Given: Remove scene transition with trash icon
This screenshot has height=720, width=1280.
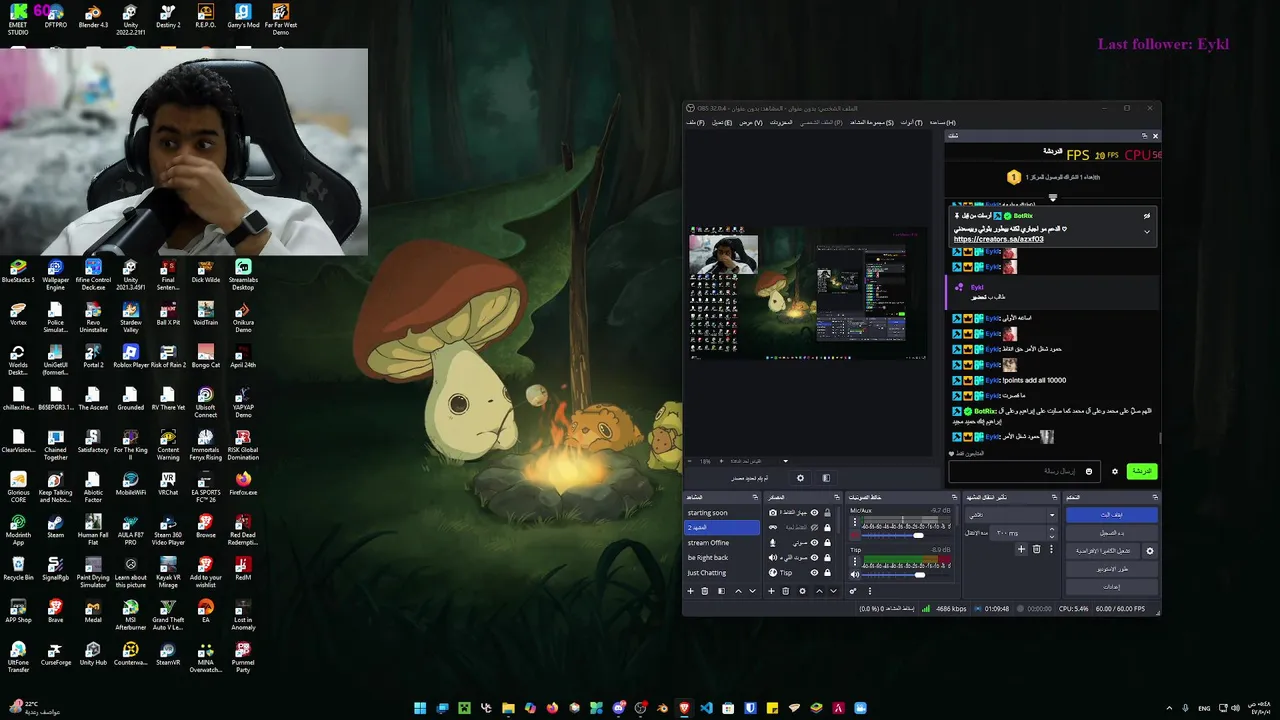Looking at the screenshot, I should (x=1036, y=549).
